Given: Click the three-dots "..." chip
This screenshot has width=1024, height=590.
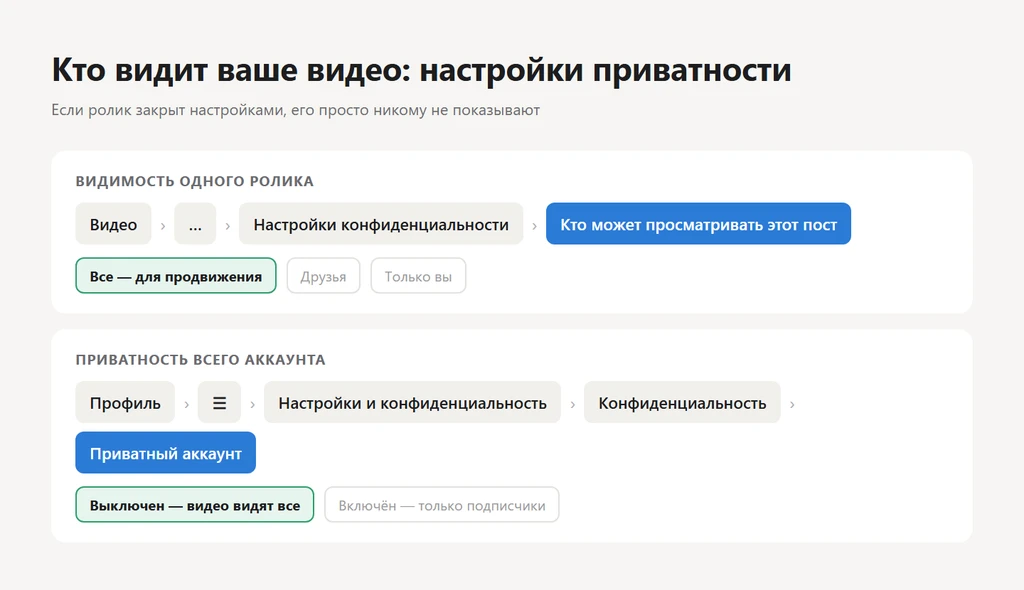Looking at the screenshot, I should 195,224.
